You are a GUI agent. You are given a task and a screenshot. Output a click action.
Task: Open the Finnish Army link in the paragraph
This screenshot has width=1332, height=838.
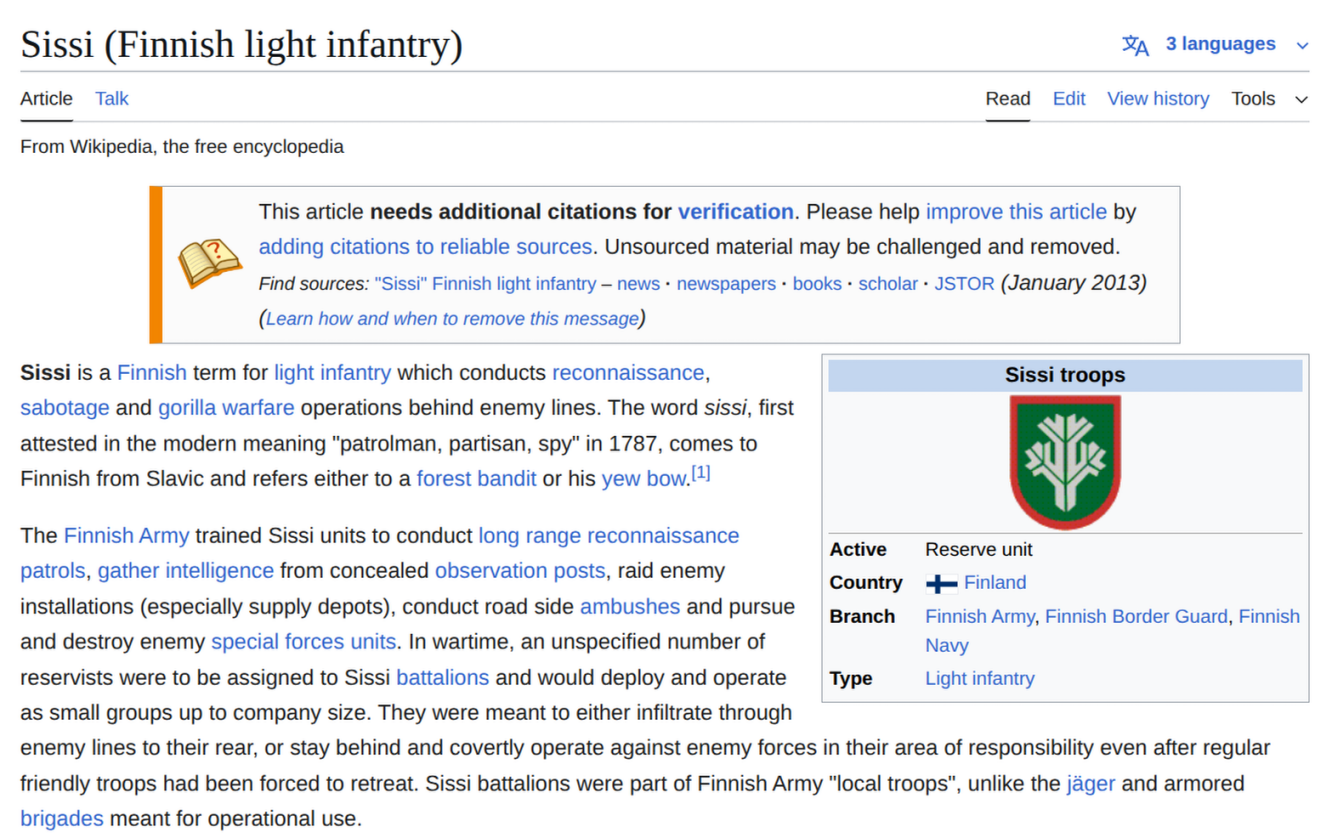[126, 536]
